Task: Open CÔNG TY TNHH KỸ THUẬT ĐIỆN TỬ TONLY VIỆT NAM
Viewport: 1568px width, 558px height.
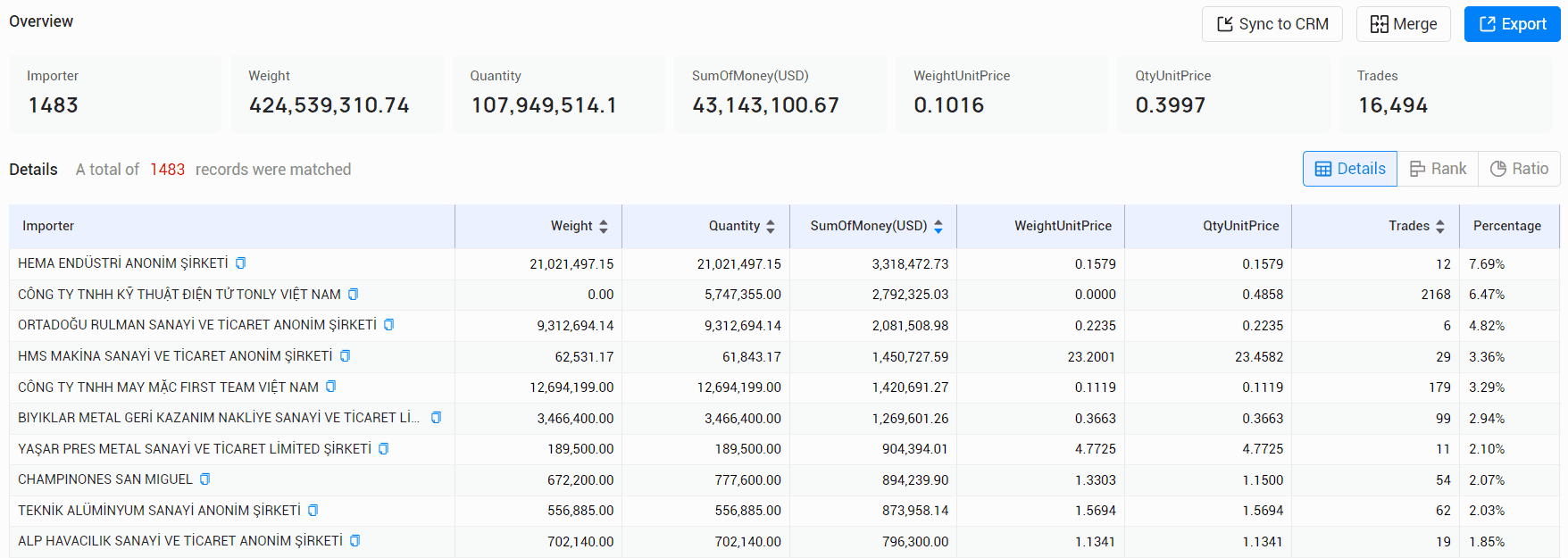Action: [x=179, y=295]
